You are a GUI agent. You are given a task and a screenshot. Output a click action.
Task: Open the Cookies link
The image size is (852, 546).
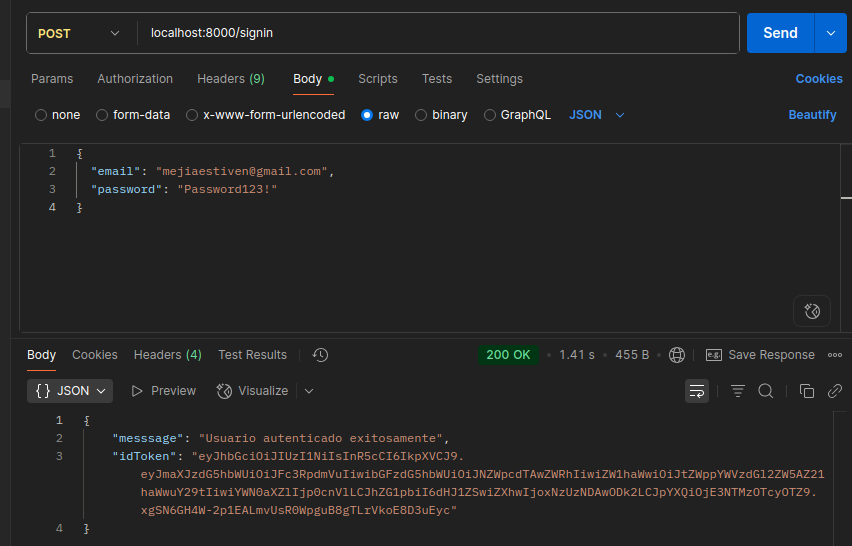pyautogui.click(x=819, y=79)
